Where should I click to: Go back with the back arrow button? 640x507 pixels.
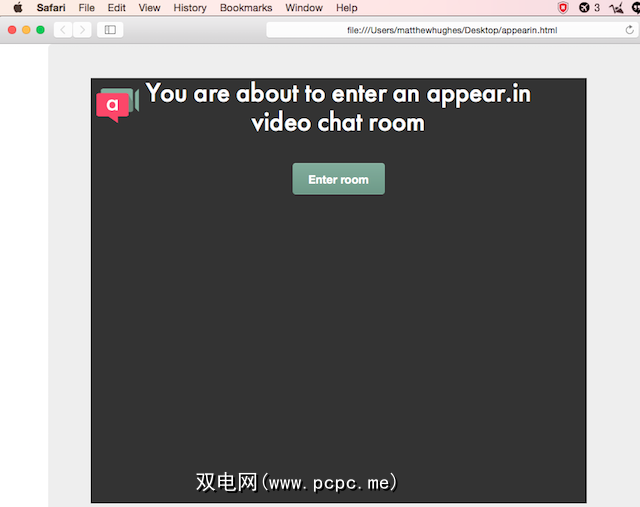[63, 30]
